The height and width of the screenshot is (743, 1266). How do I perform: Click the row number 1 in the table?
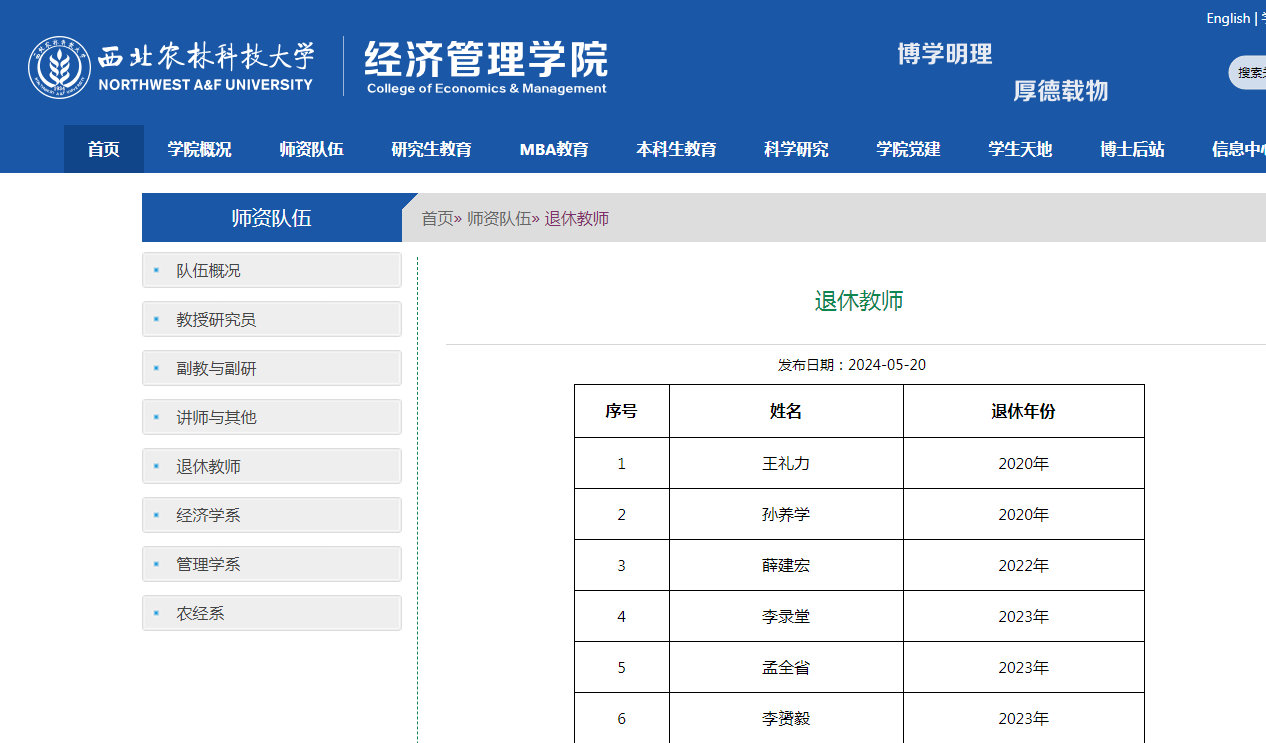[621, 463]
